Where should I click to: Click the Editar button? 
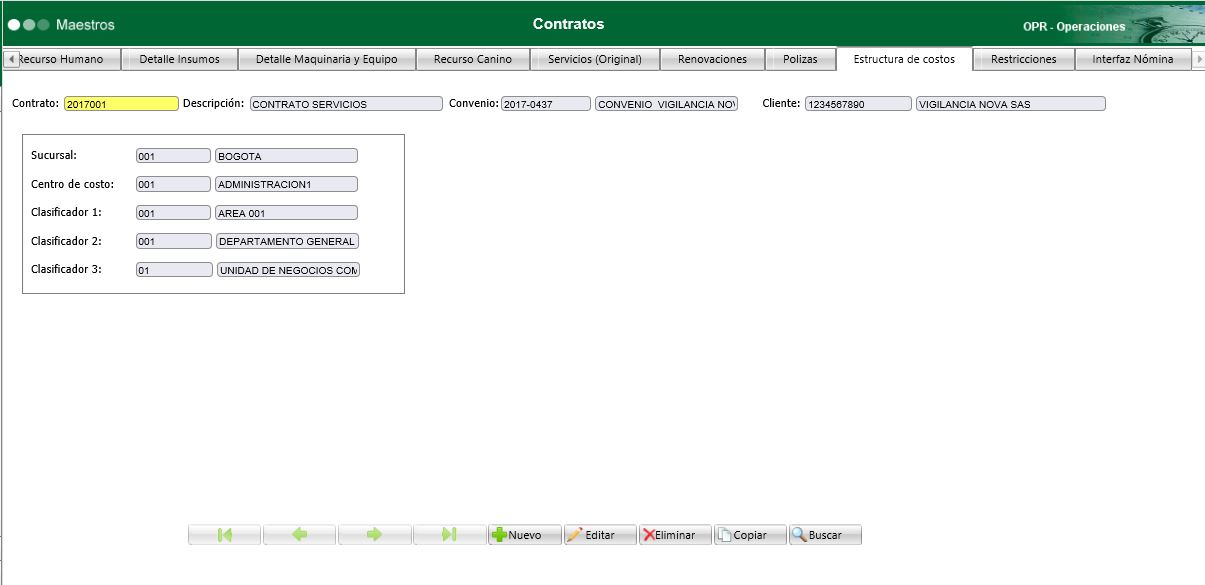600,535
